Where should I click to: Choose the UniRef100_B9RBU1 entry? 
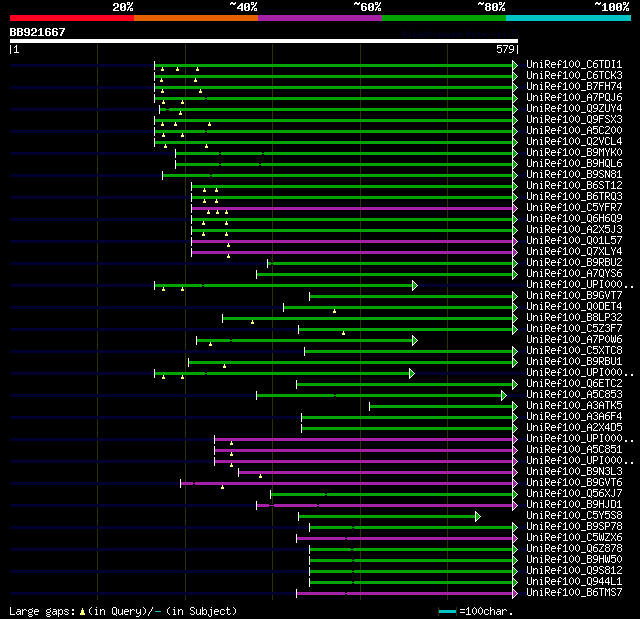tap(574, 362)
